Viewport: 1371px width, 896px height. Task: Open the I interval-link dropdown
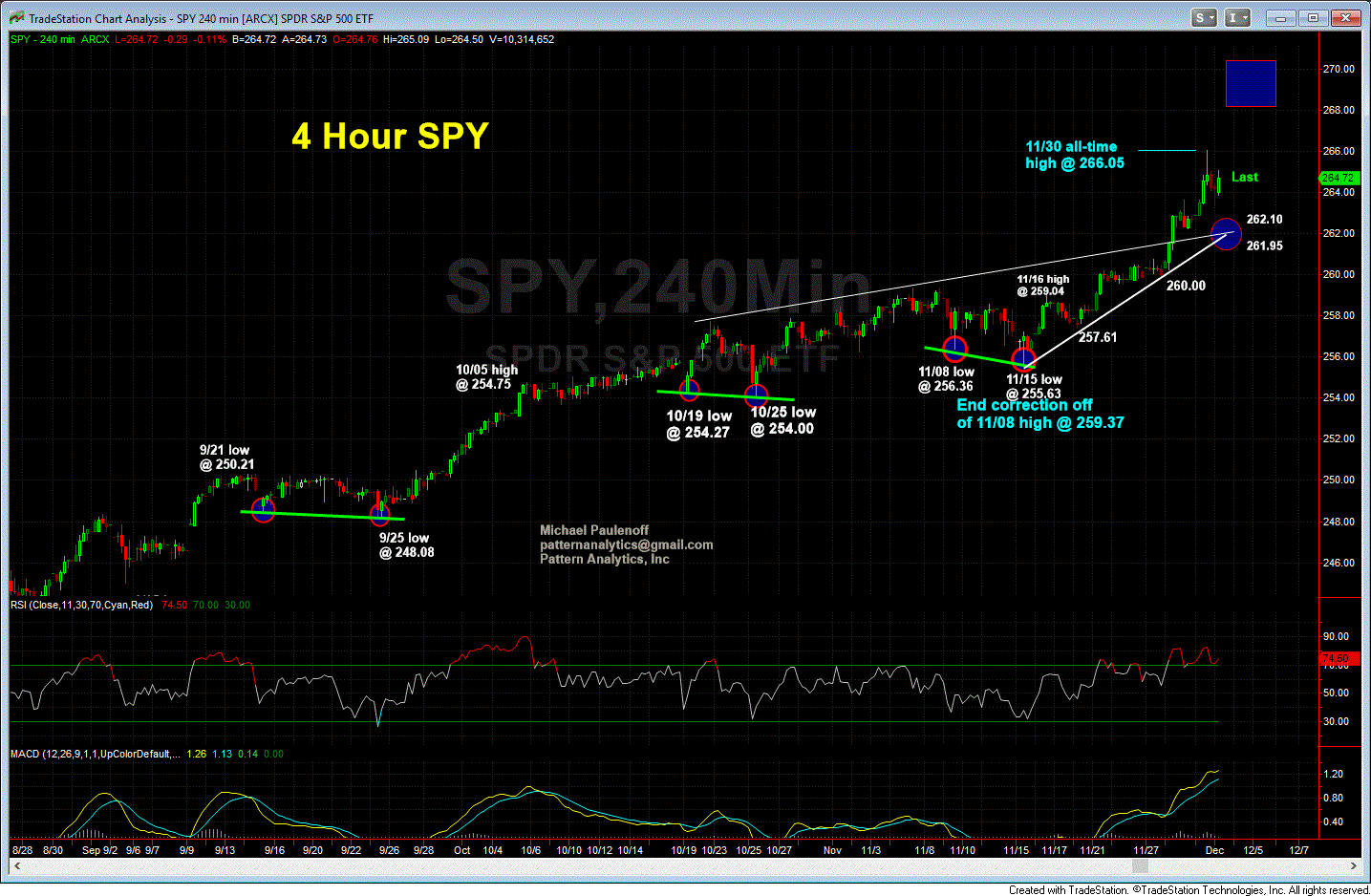click(x=1238, y=18)
